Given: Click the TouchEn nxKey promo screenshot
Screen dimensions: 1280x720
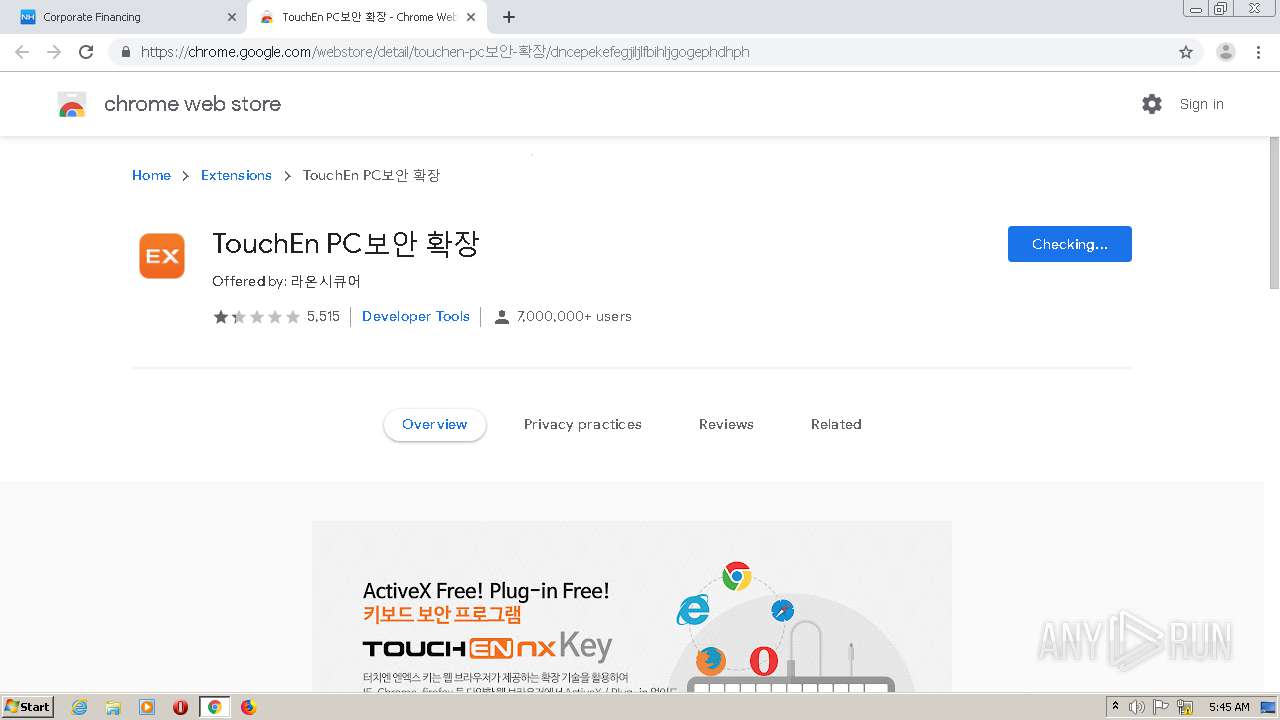Looking at the screenshot, I should (631, 606).
